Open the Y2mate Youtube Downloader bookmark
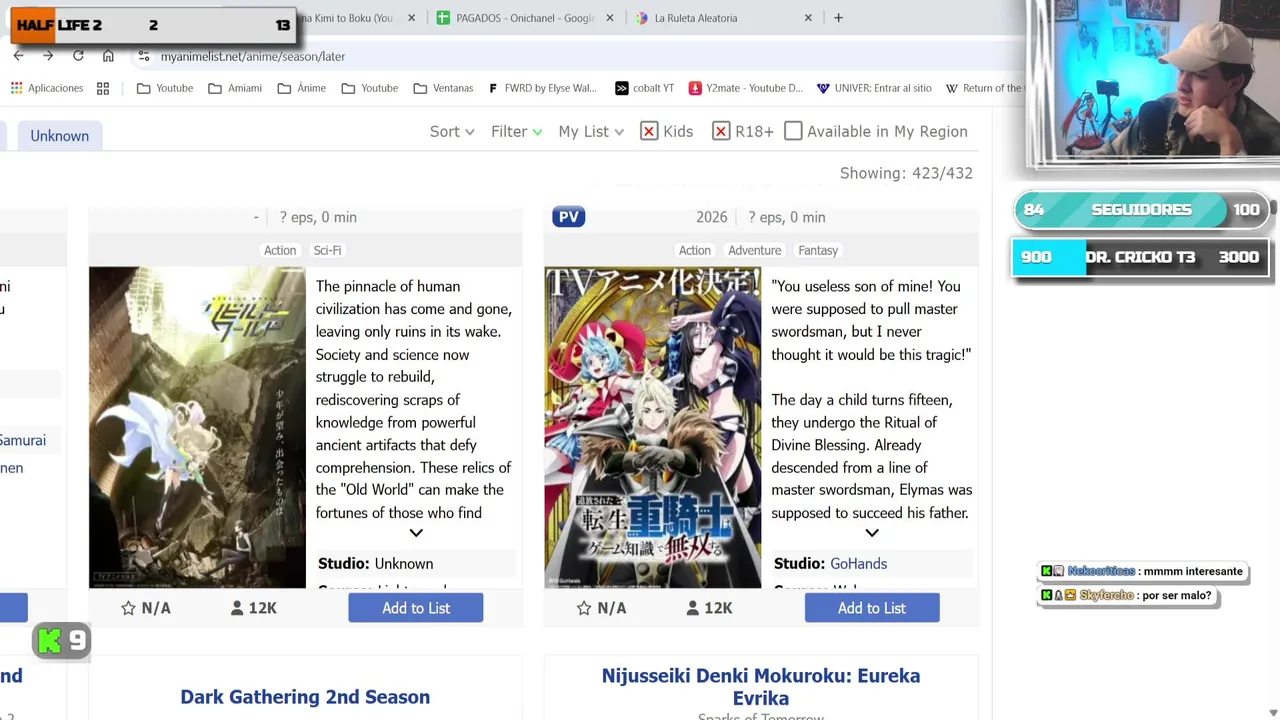 745,88
